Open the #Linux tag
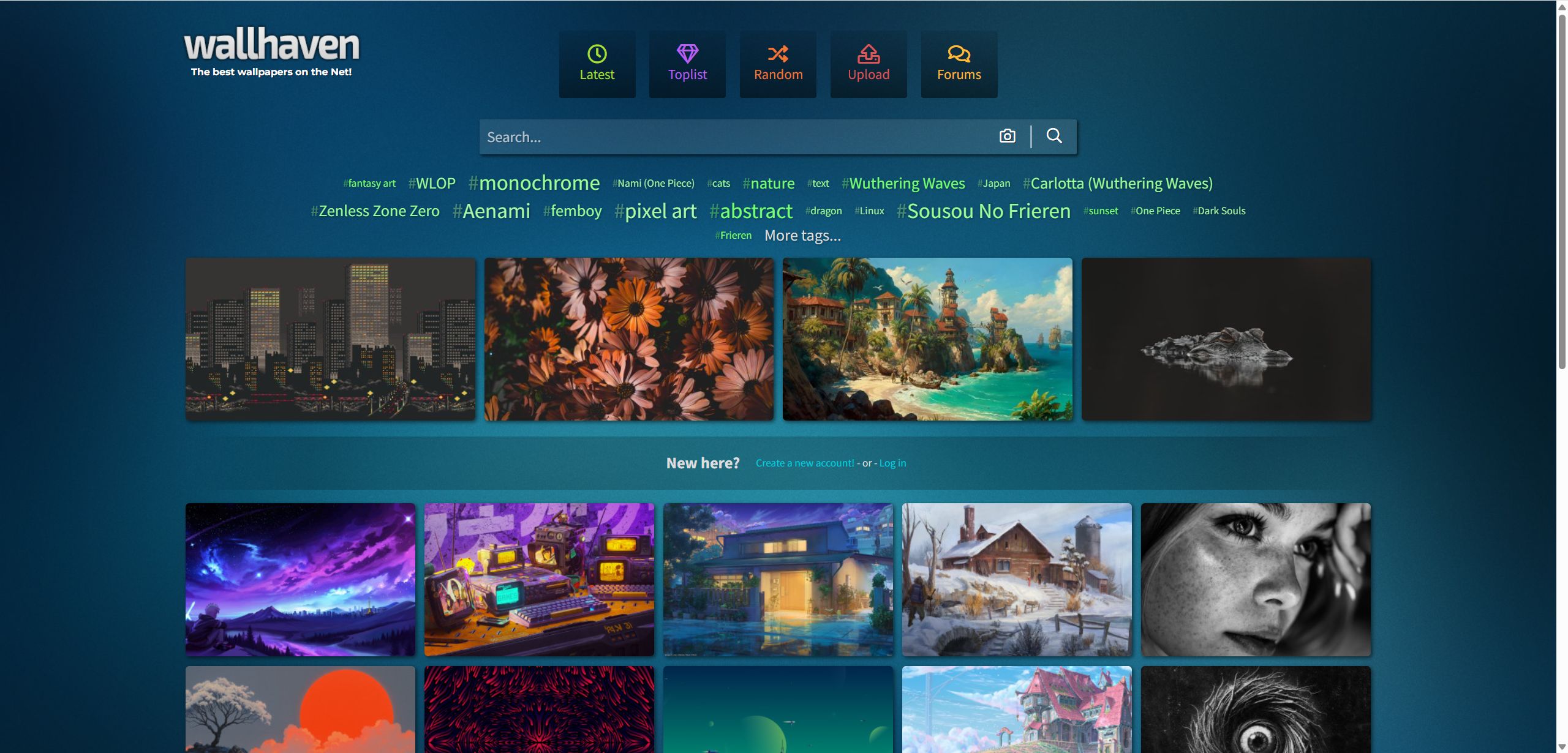Screen dimensions: 1568x753 870,211
